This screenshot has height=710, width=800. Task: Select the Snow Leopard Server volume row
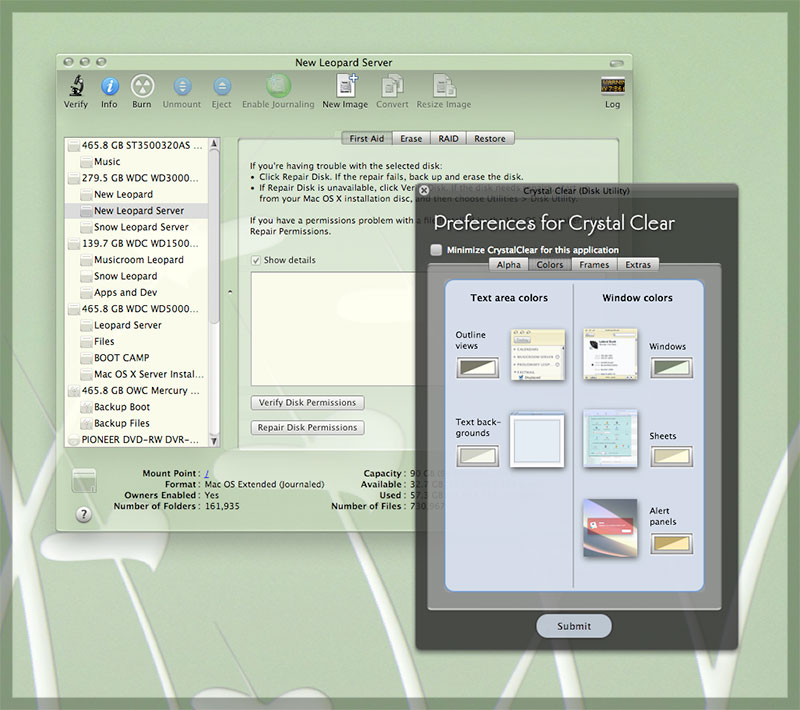tap(137, 227)
